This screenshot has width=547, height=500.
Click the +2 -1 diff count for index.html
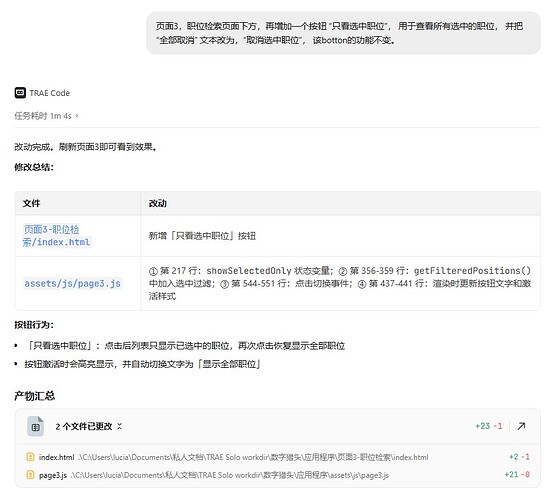coord(519,456)
